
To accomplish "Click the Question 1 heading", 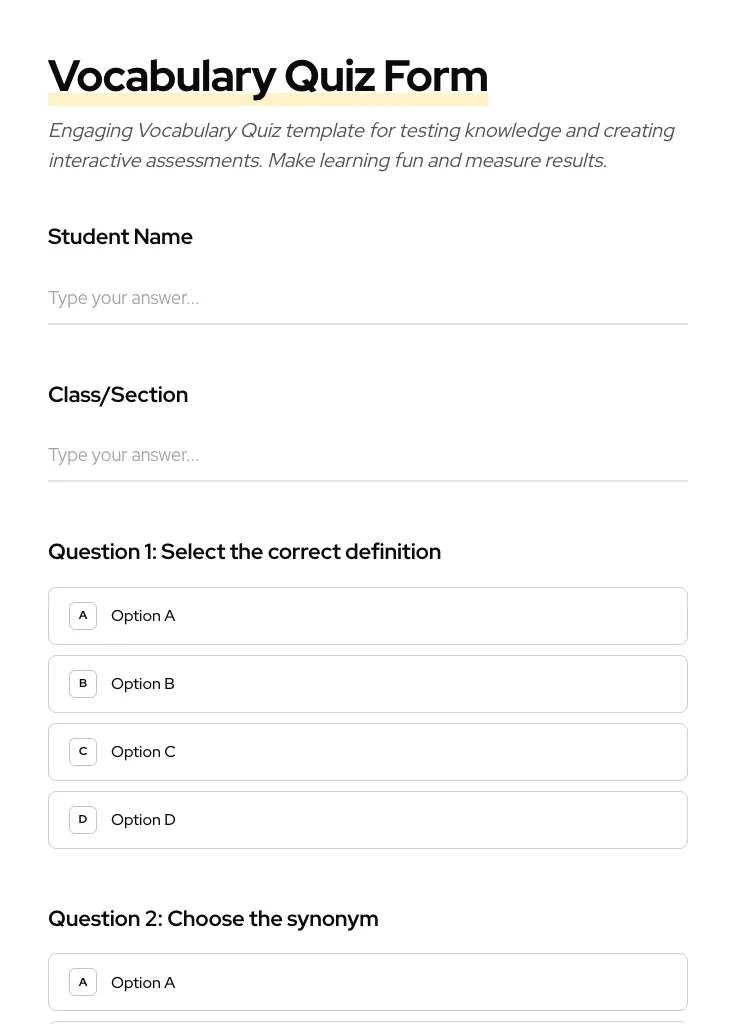I will [244, 552].
